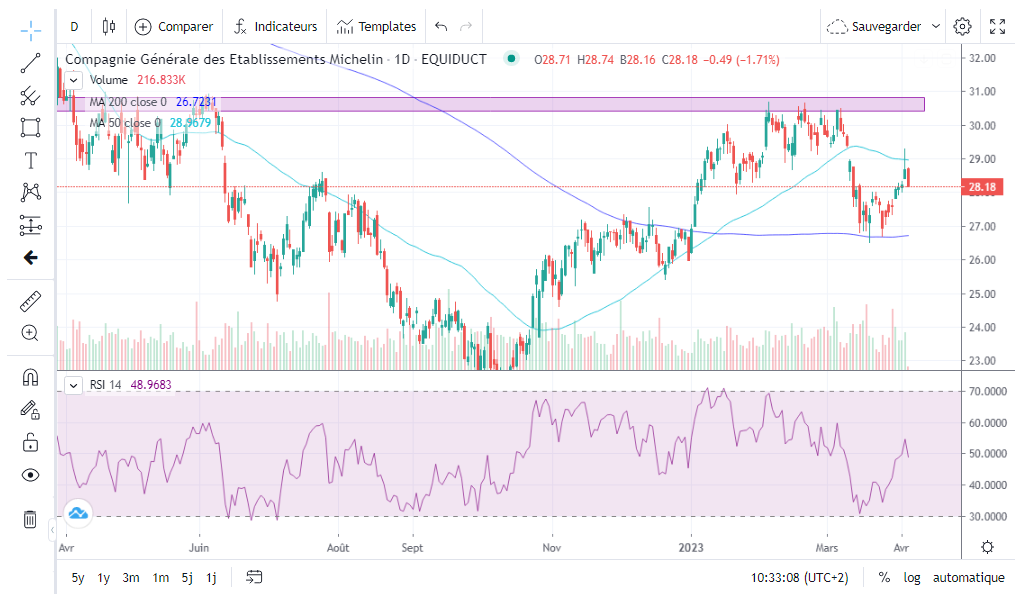Open the candlestick chart style selector
This screenshot has height=603, width=1023.
(109, 26)
